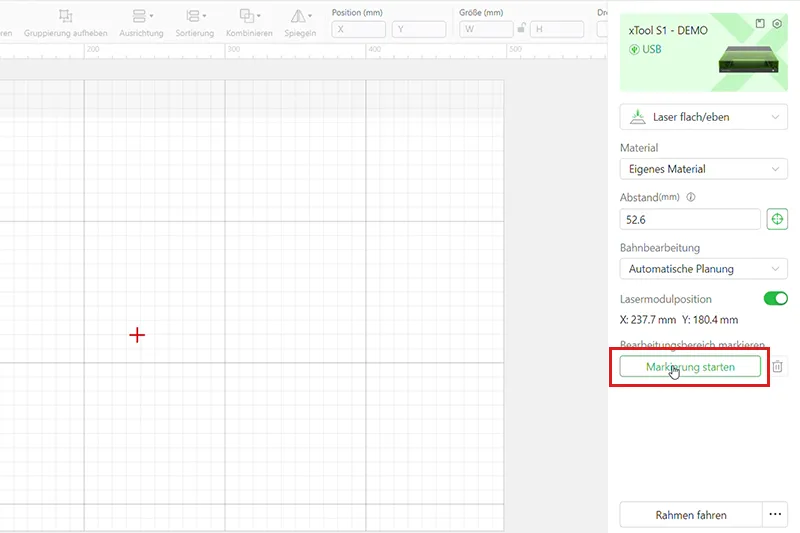The image size is (800, 533).
Task: Click the icon left of the device gear
Action: 760,23
